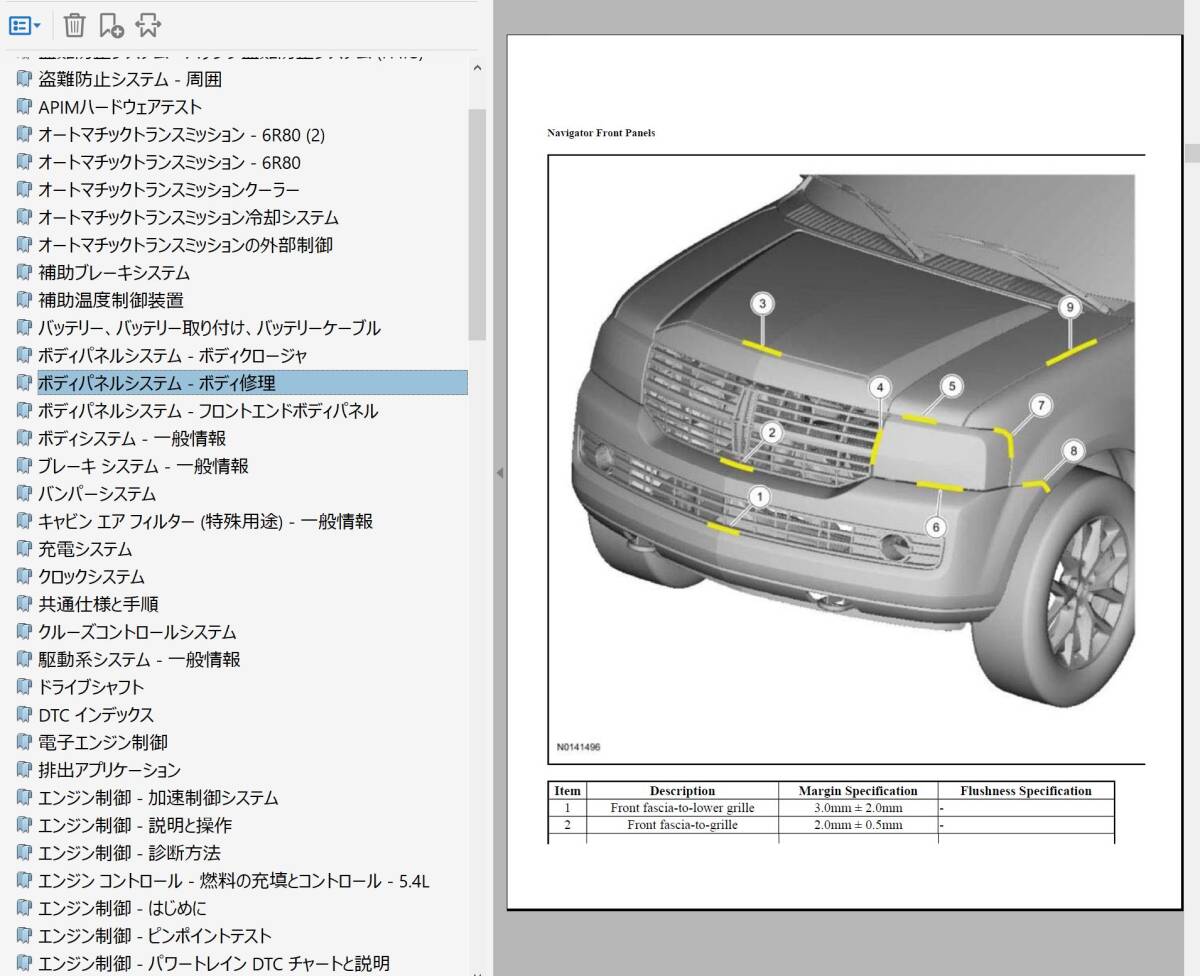Click the bookmarks panel scroll up arrow
The image size is (1200, 976).
(477, 69)
